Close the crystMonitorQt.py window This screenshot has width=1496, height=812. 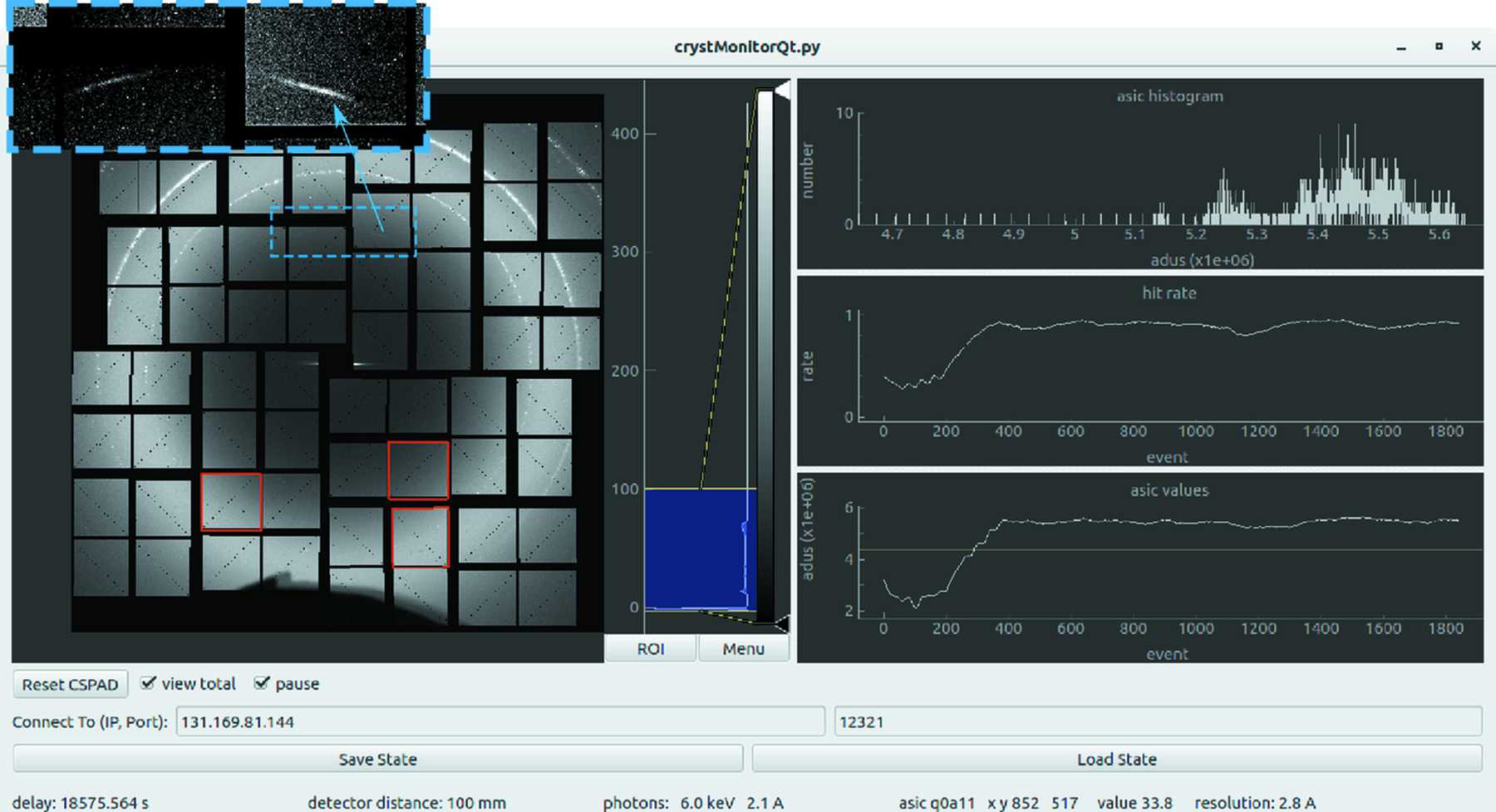tap(1476, 47)
